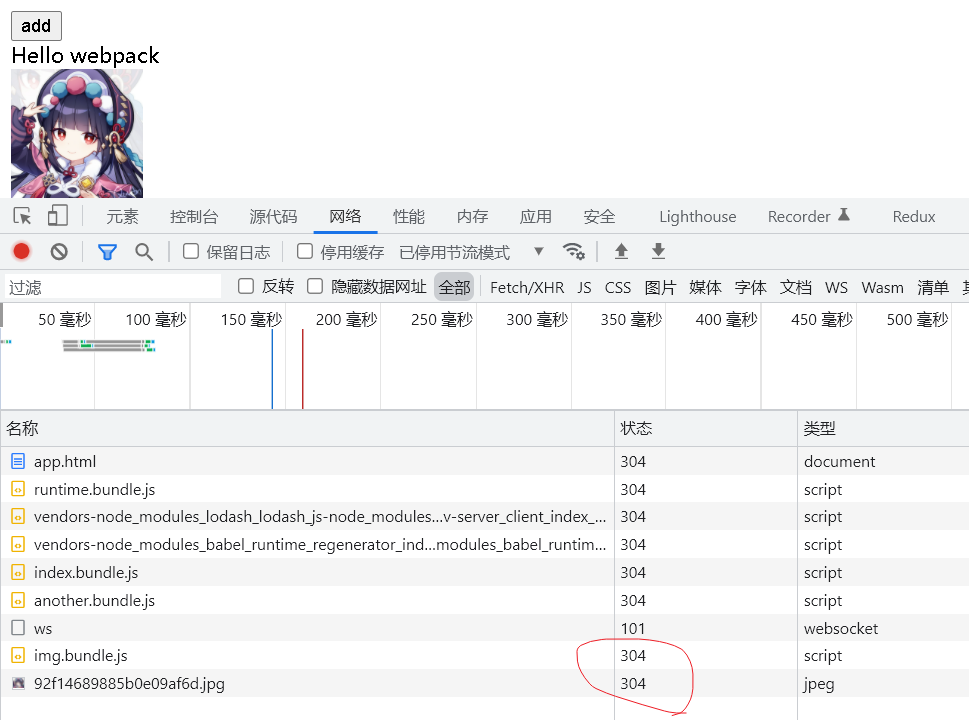969x720 pixels.
Task: Open the Lighthouse tab
Action: [698, 216]
